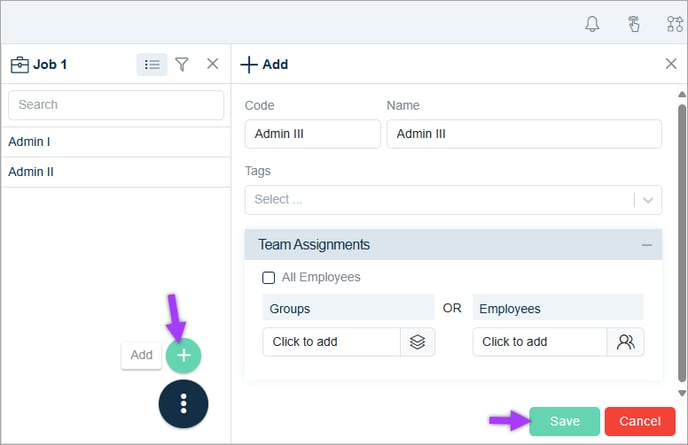Click the Code input field
The width and height of the screenshot is (688, 445).
(312, 134)
